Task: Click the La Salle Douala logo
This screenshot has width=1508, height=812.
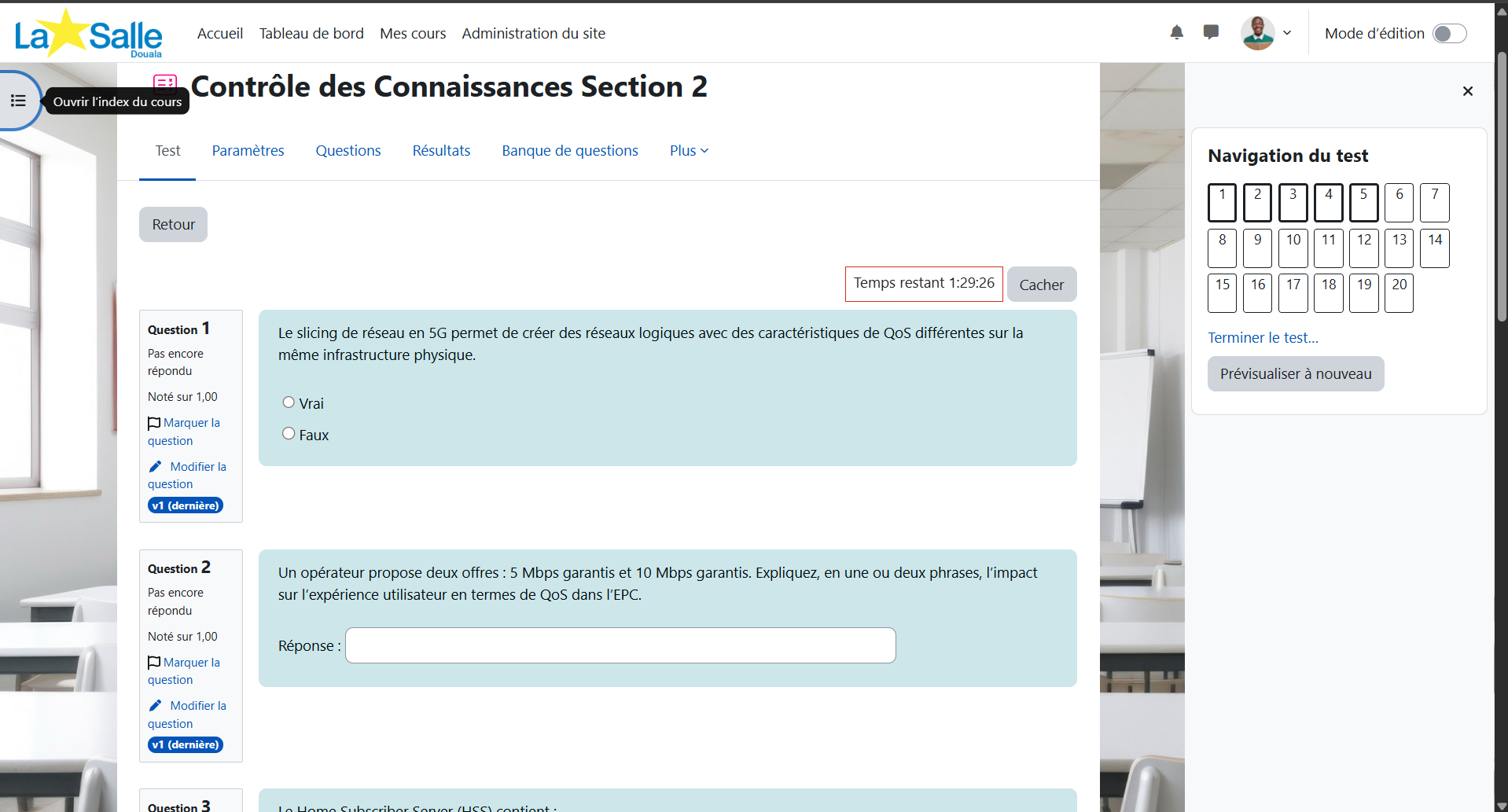Action: pyautogui.click(x=88, y=34)
